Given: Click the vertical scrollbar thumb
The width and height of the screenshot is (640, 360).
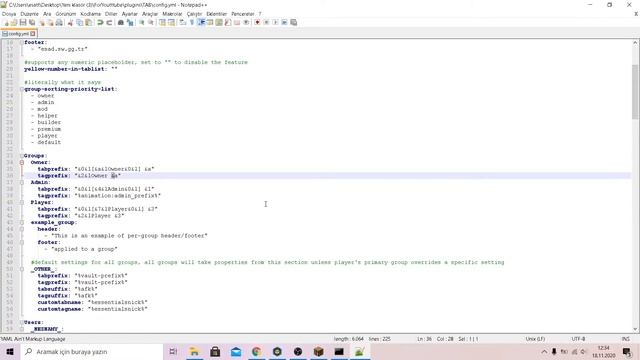Looking at the screenshot, I should 636,92.
